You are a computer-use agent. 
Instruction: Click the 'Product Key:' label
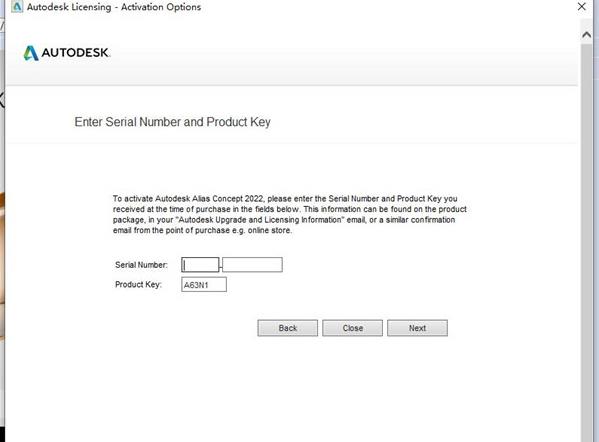pyautogui.click(x=138, y=285)
